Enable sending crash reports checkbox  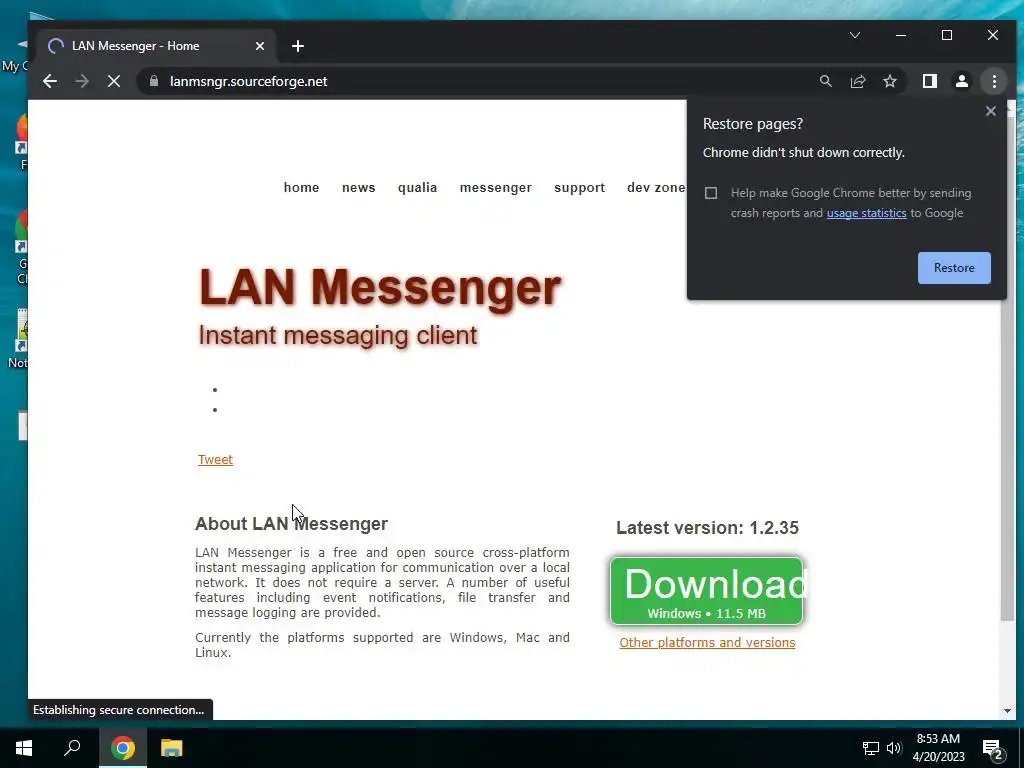point(711,193)
